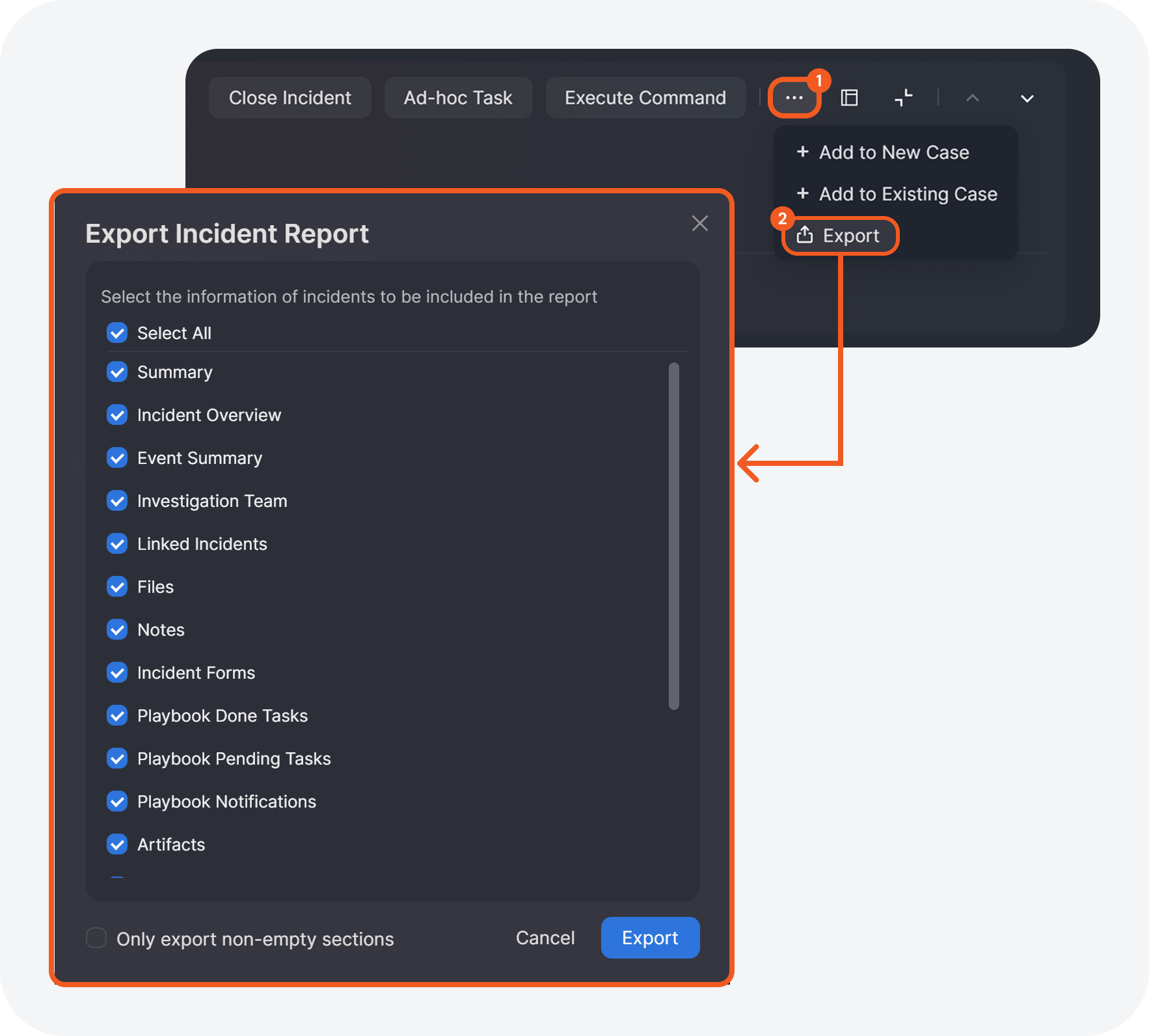Image resolution: width=1149 pixels, height=1036 pixels.
Task: Open Execute Command
Action: 645,98
